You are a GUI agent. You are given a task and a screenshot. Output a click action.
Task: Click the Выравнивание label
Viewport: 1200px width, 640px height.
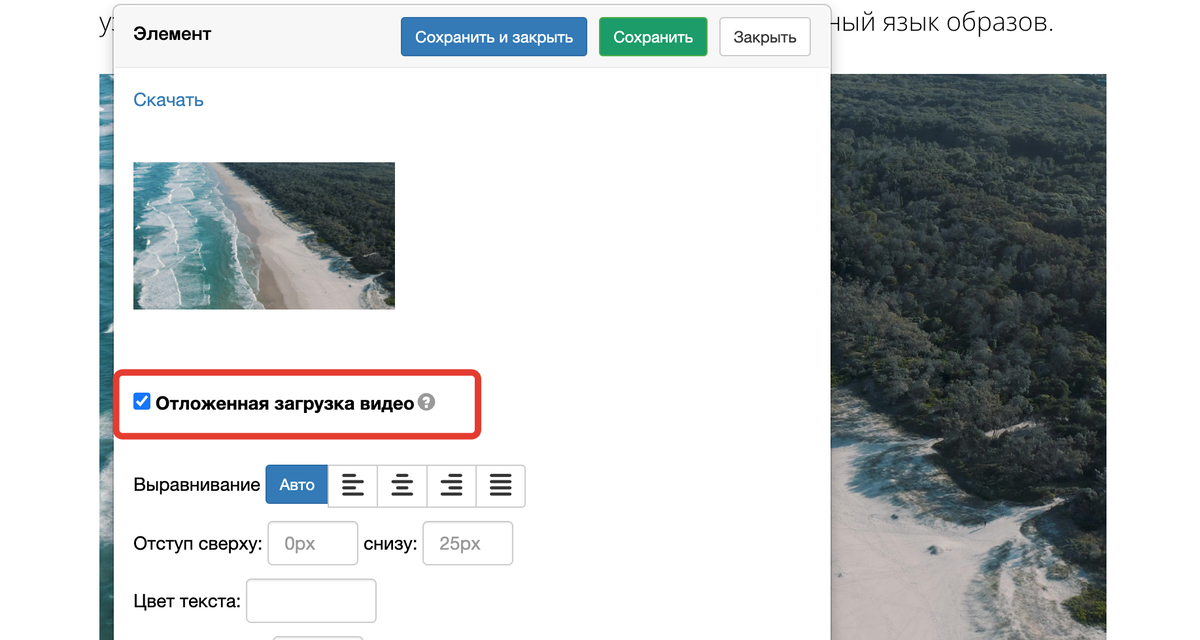click(196, 486)
